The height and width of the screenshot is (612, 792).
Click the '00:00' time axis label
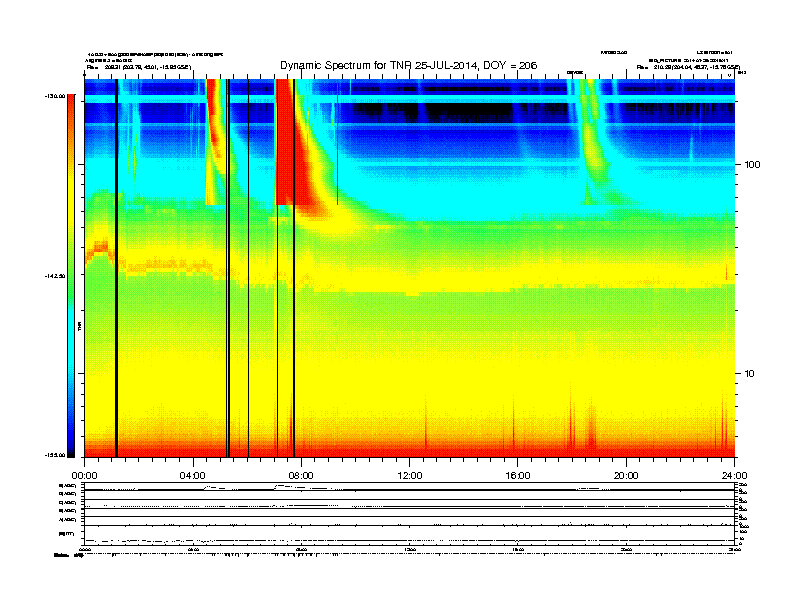[x=84, y=476]
